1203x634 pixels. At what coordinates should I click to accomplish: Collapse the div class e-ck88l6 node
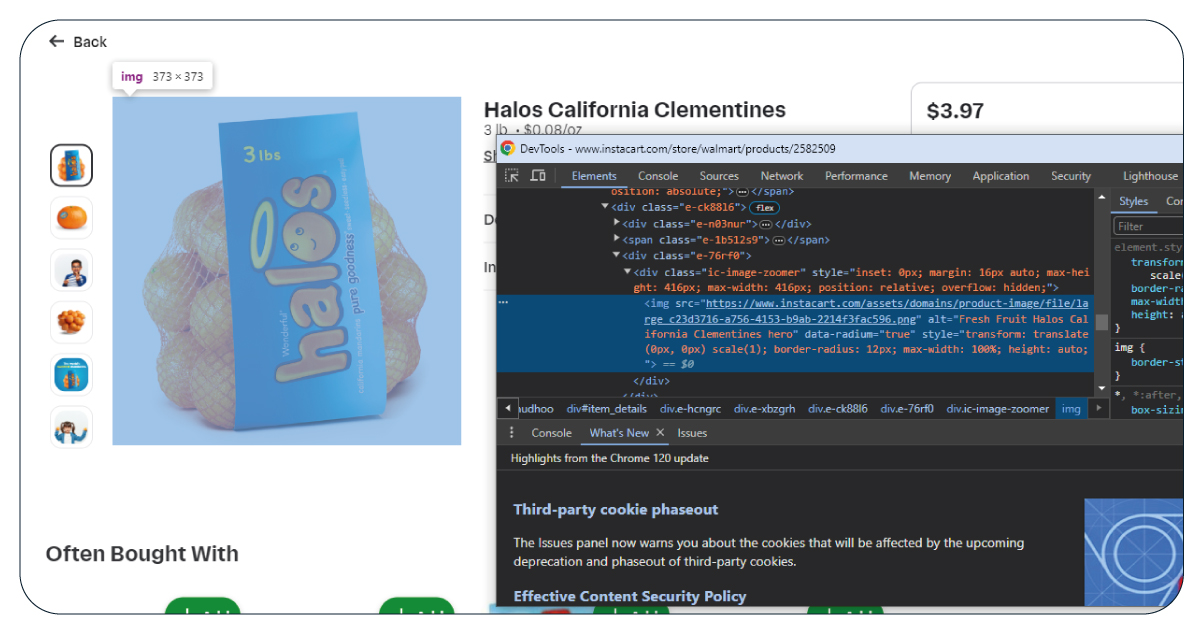click(x=606, y=207)
